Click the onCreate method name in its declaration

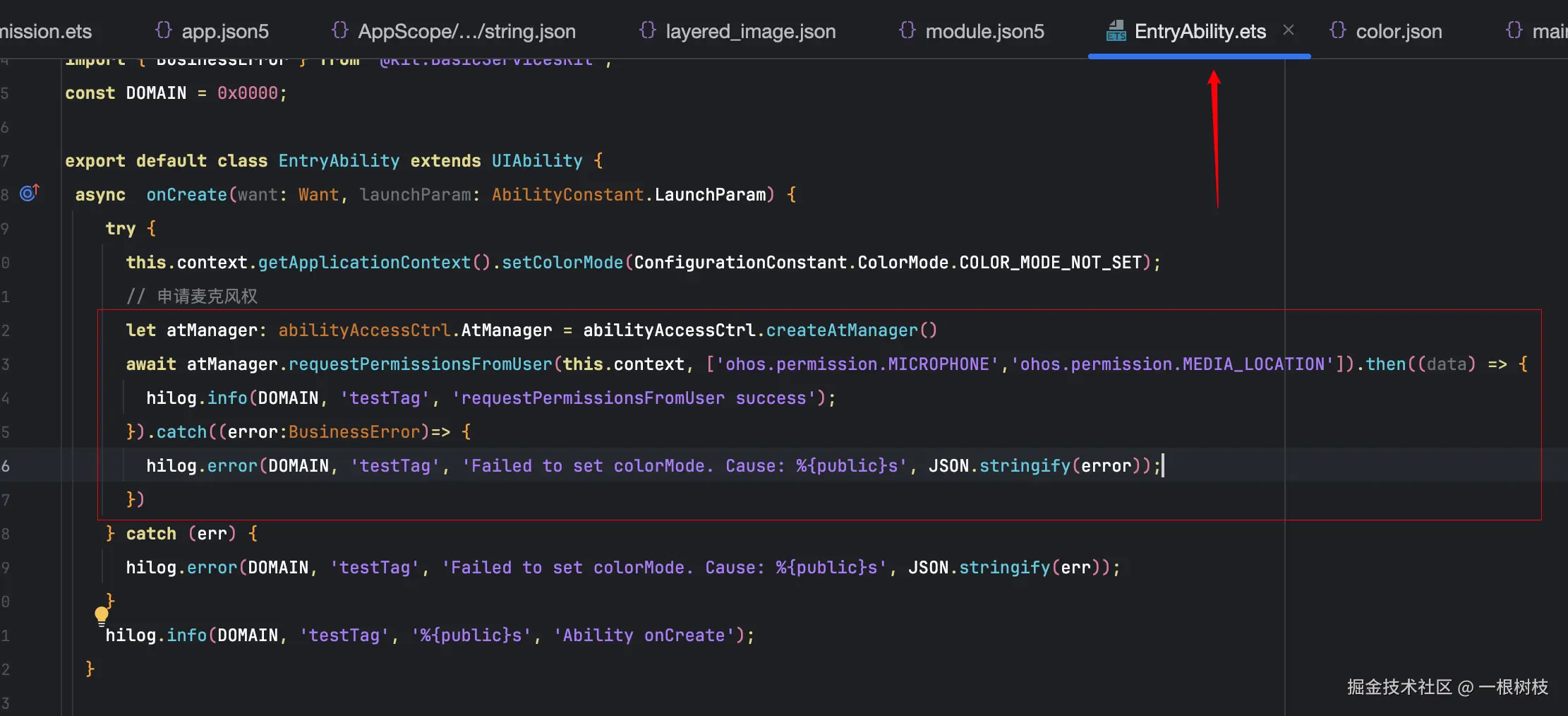[x=187, y=195]
